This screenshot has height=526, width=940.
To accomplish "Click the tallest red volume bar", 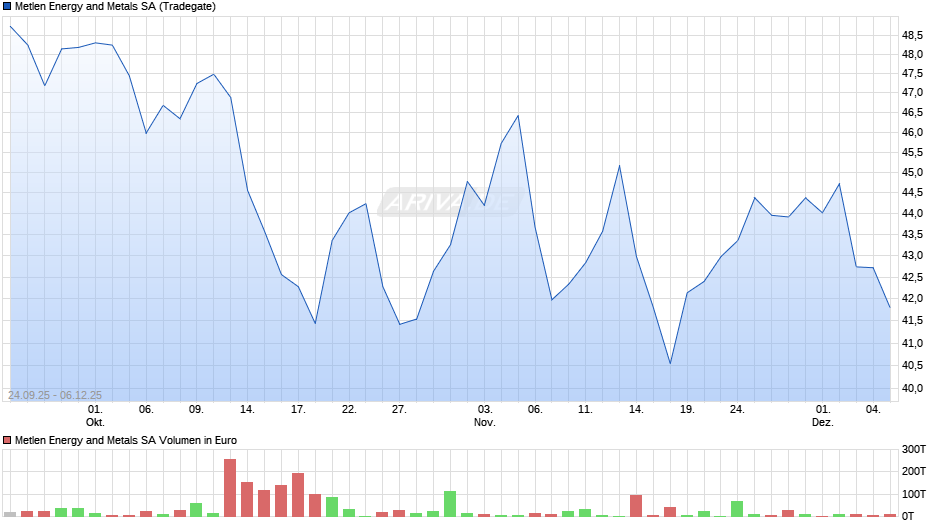I will (230, 488).
